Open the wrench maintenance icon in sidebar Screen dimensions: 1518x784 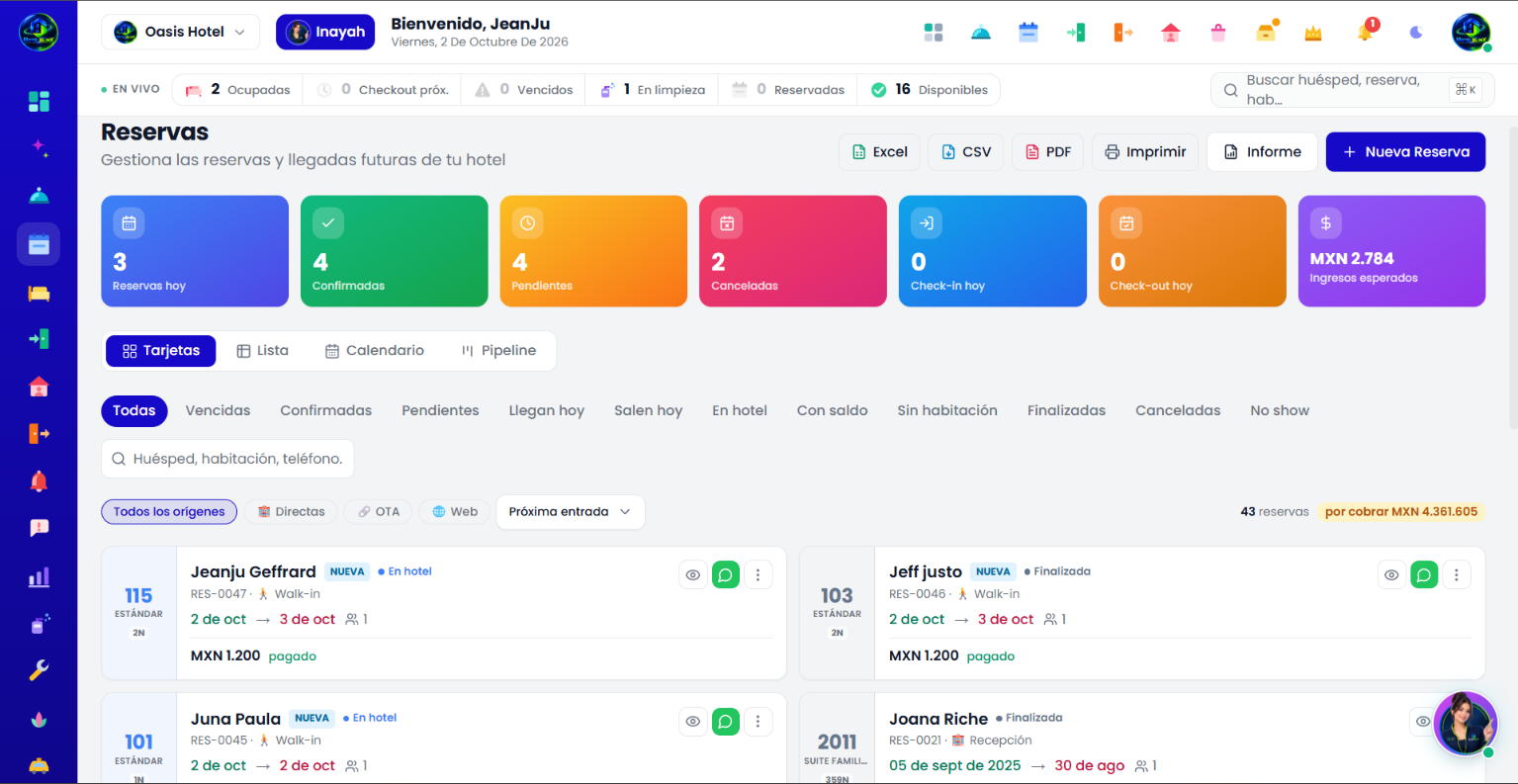[x=39, y=670]
